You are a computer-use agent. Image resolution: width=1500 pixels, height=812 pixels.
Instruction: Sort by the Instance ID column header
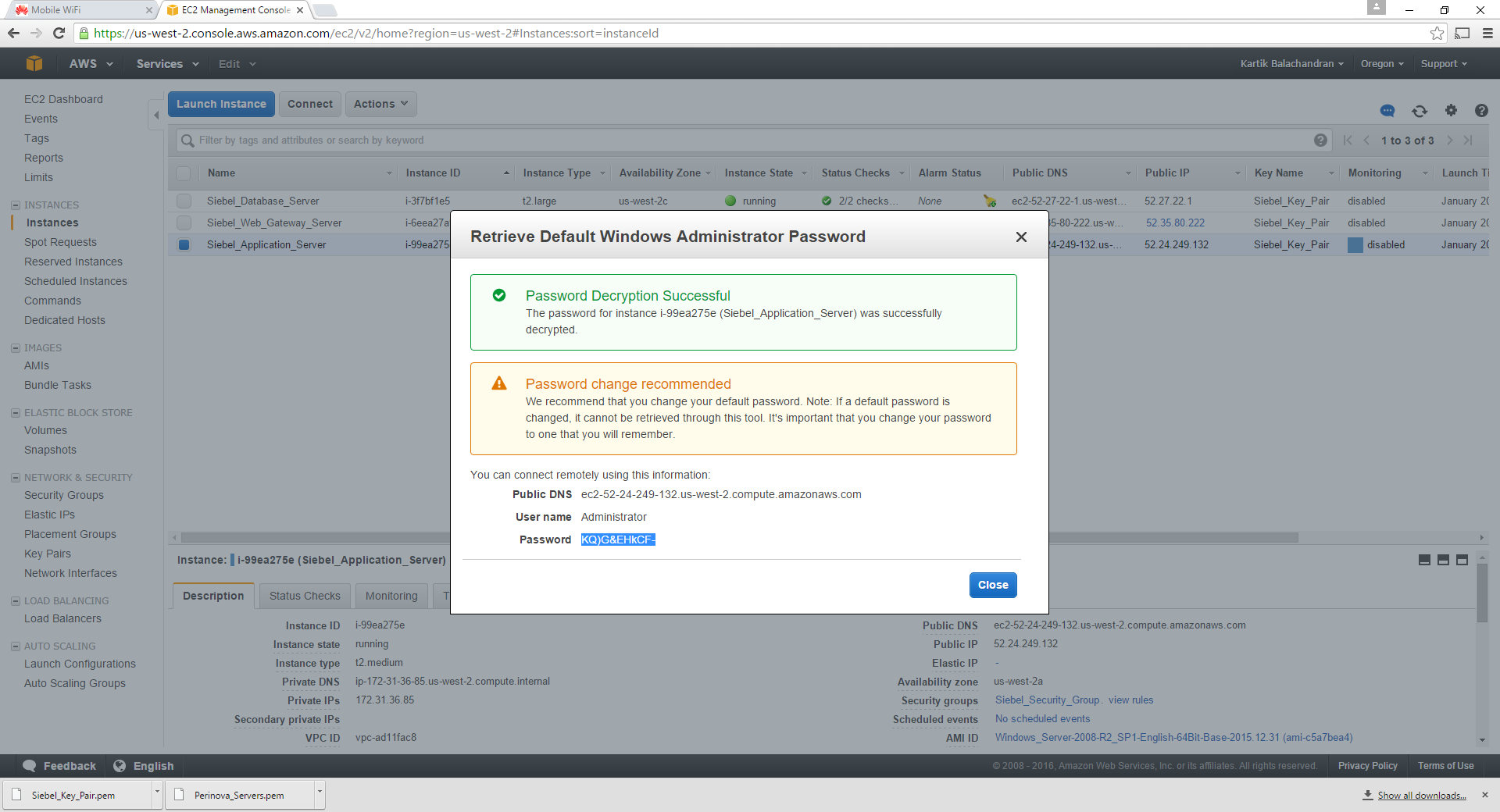(x=458, y=173)
